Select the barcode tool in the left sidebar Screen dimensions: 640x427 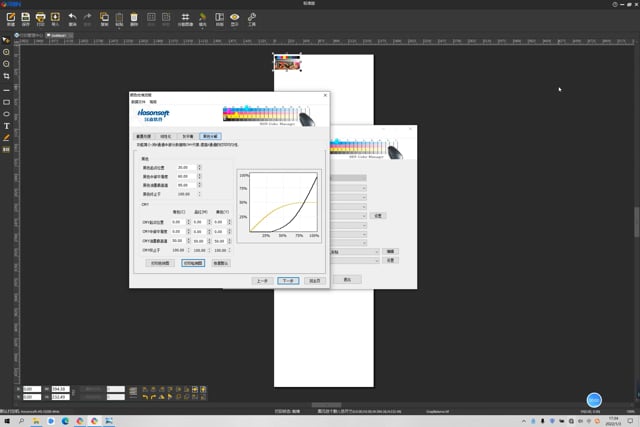tap(6, 150)
